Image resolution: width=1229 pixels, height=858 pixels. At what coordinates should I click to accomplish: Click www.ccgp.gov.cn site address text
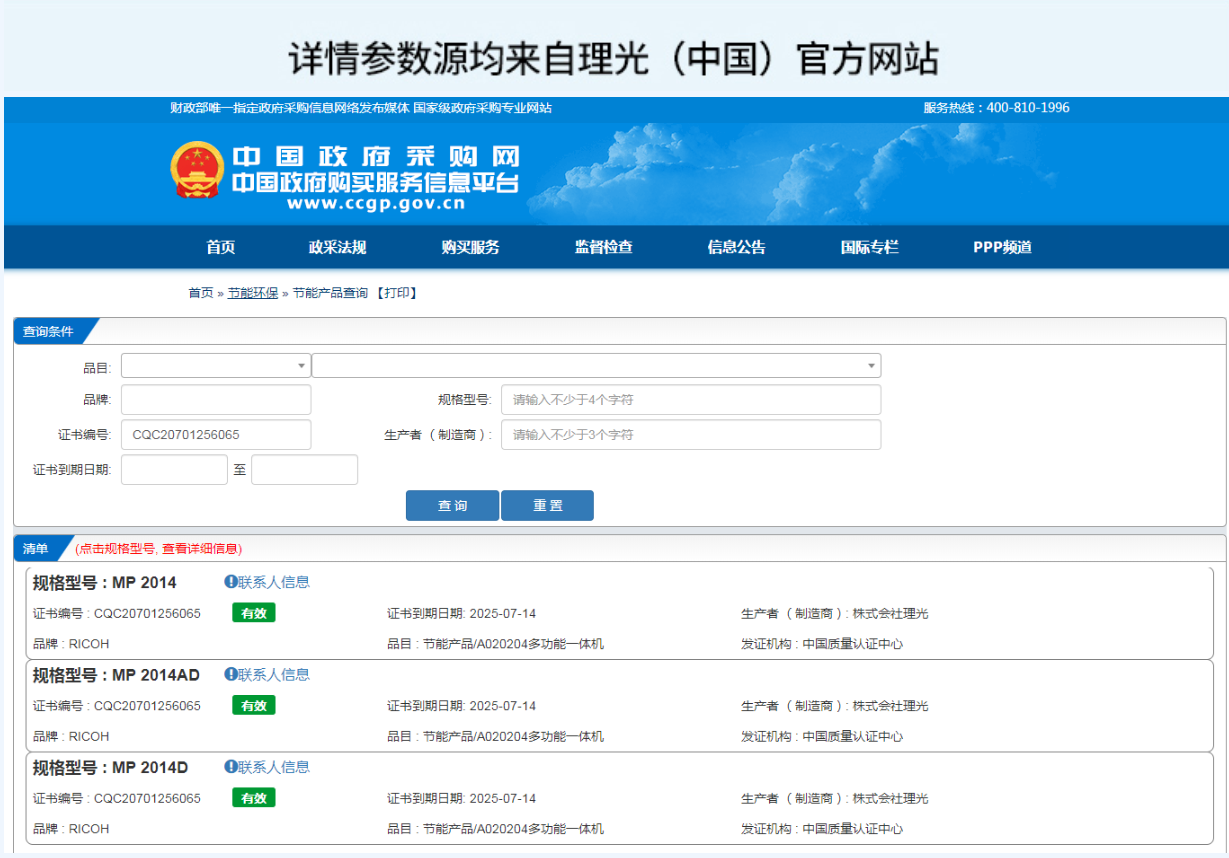pyautogui.click(x=375, y=203)
